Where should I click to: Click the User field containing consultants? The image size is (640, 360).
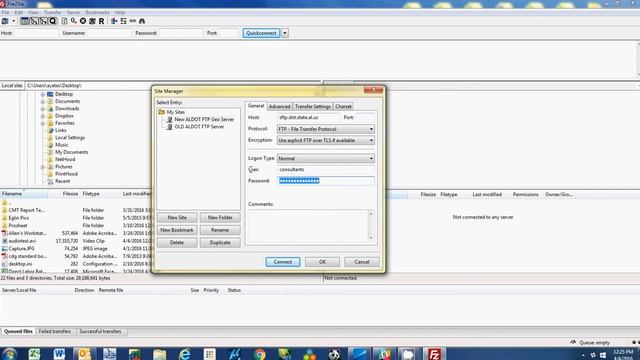(326, 169)
